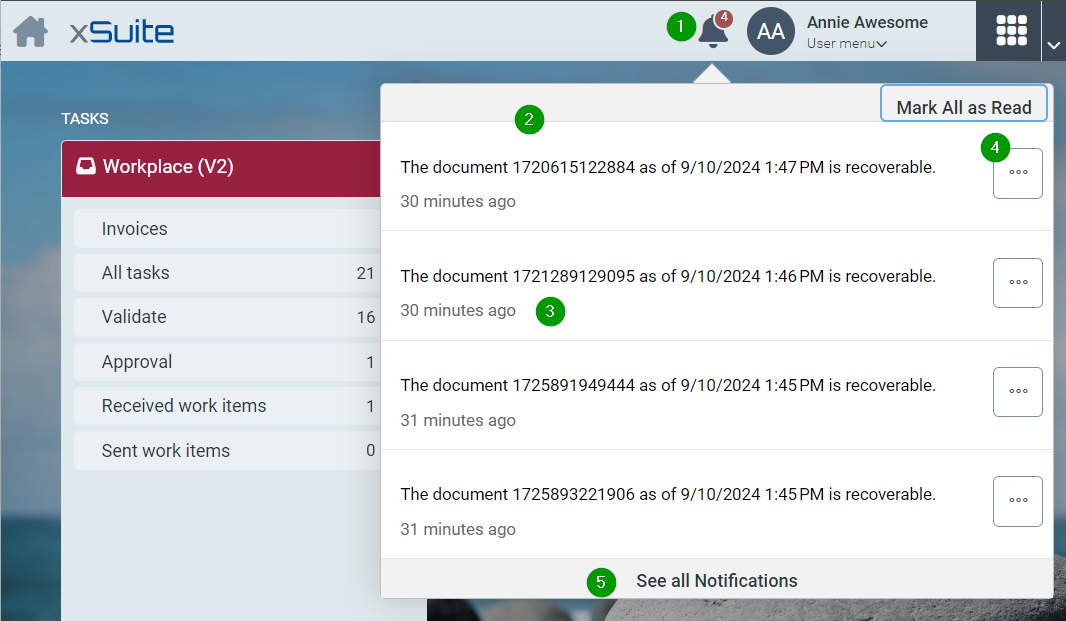Open the apps grid launcher

click(1011, 31)
